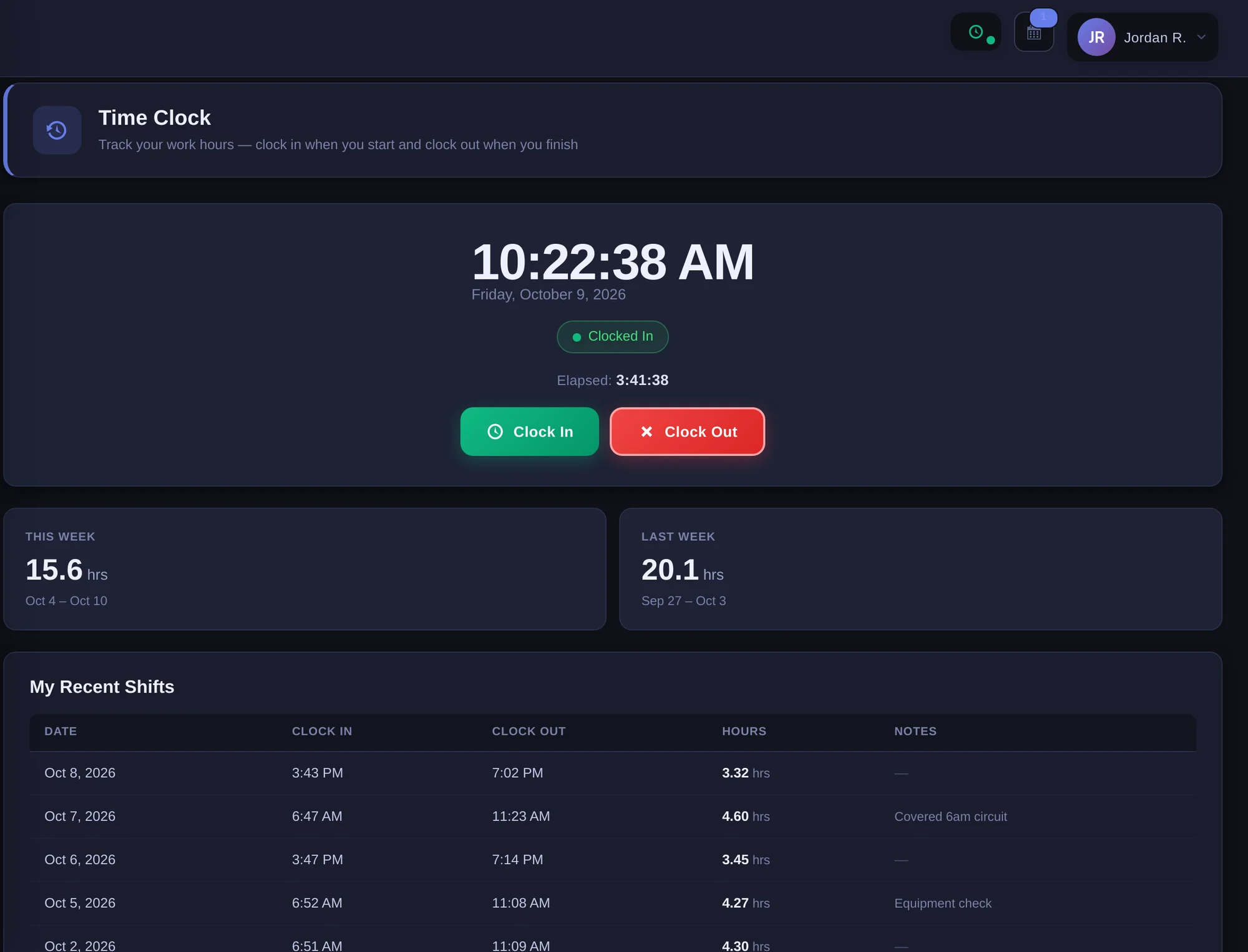
Task: Expand the Jordan R. user menu chevron
Action: click(1201, 37)
